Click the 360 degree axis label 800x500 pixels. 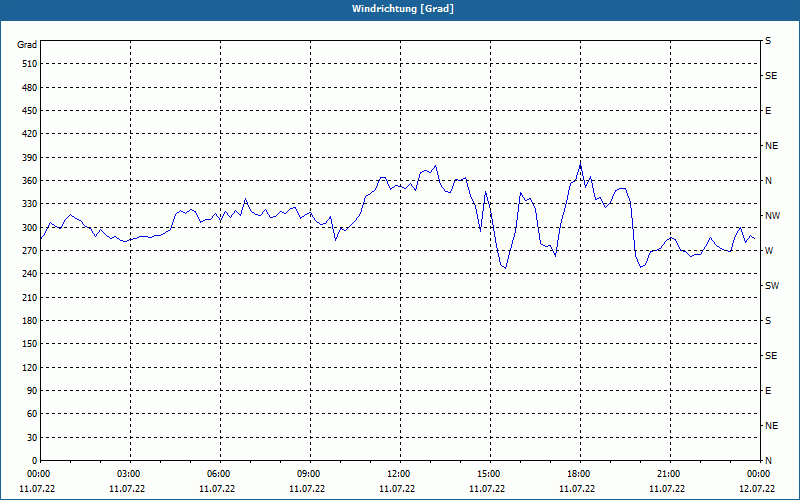pyautogui.click(x=30, y=181)
